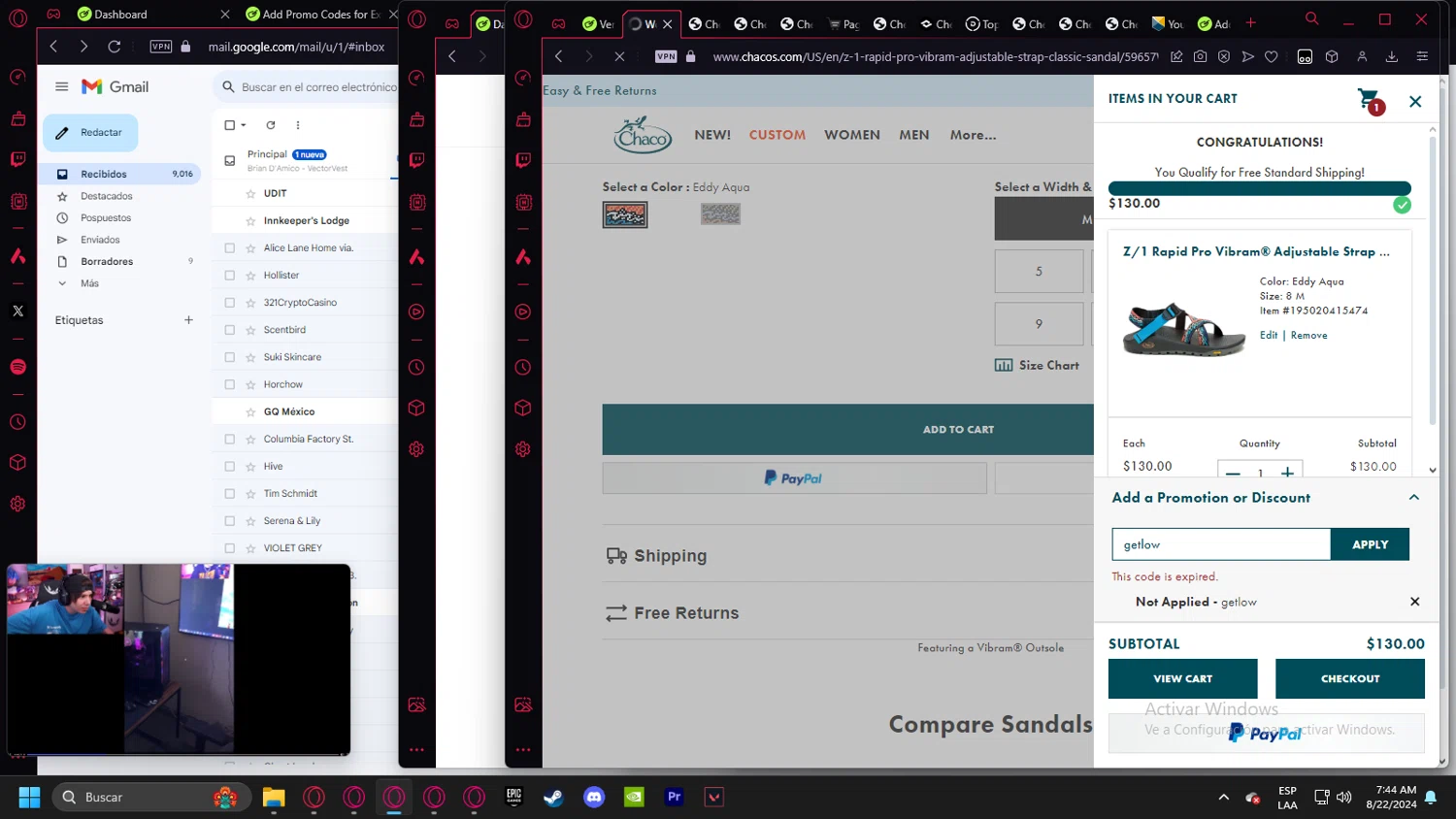Screen dimensions: 1456x819
Task: Switch to the Dashboard browser tab
Action: click(x=153, y=15)
